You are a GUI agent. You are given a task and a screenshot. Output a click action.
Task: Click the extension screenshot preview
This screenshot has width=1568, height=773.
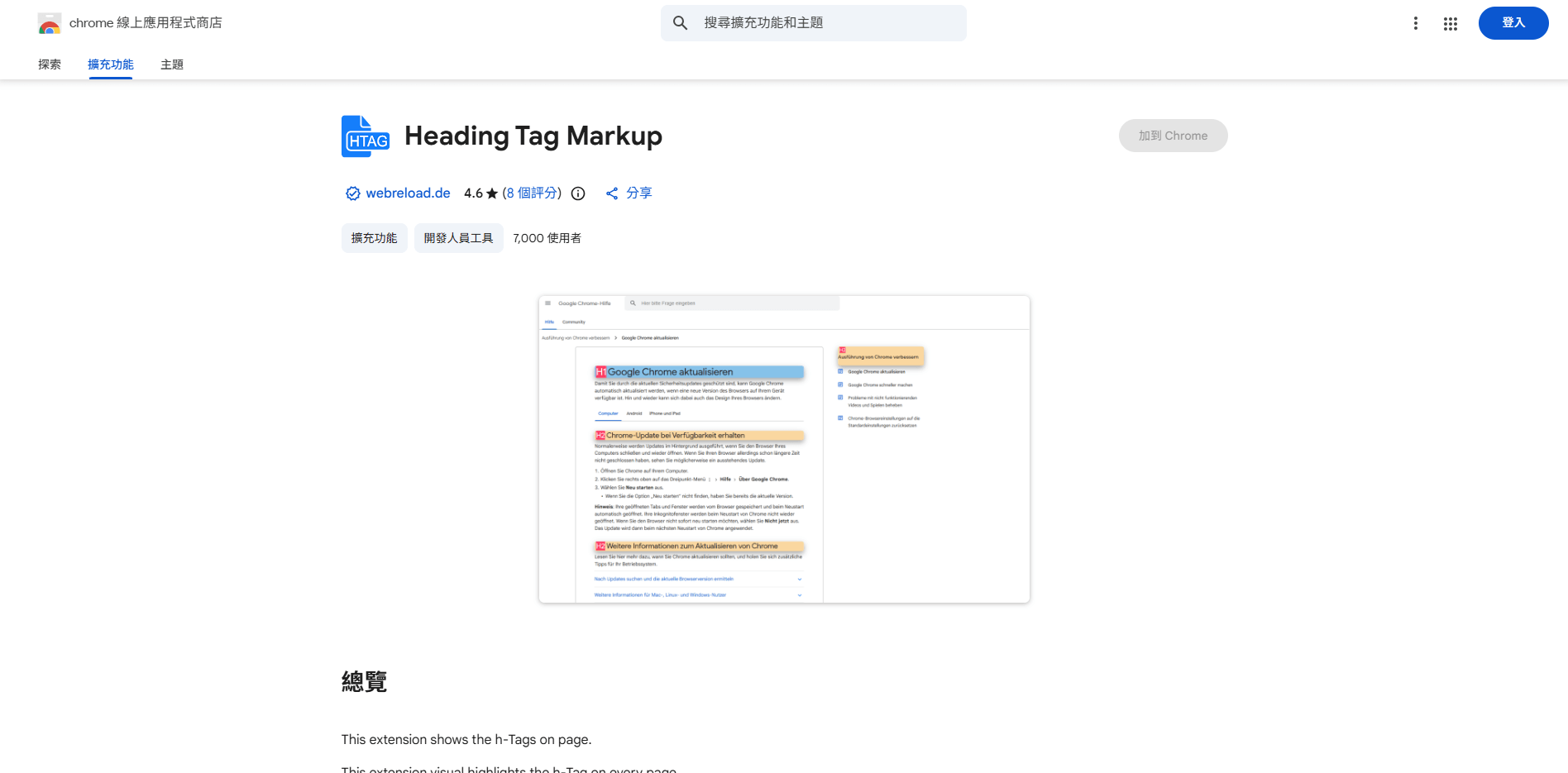click(x=783, y=448)
